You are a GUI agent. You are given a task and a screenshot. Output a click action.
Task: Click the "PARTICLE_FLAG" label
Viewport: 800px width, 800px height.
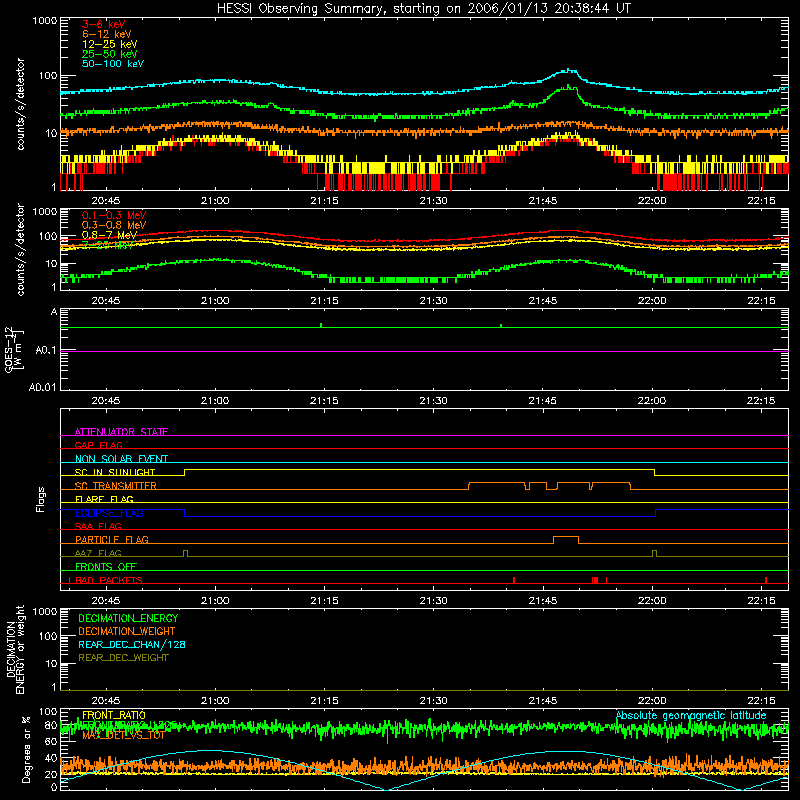[112, 540]
